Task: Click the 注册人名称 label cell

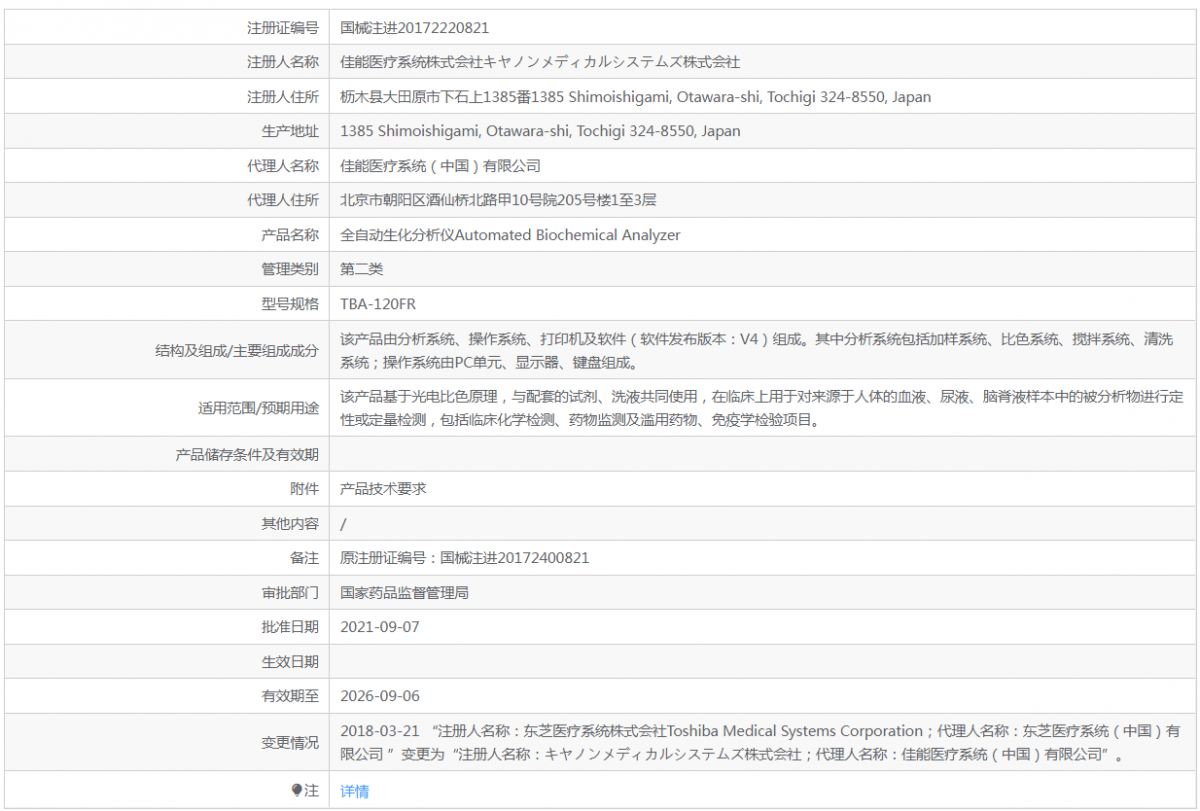Action: pos(167,62)
